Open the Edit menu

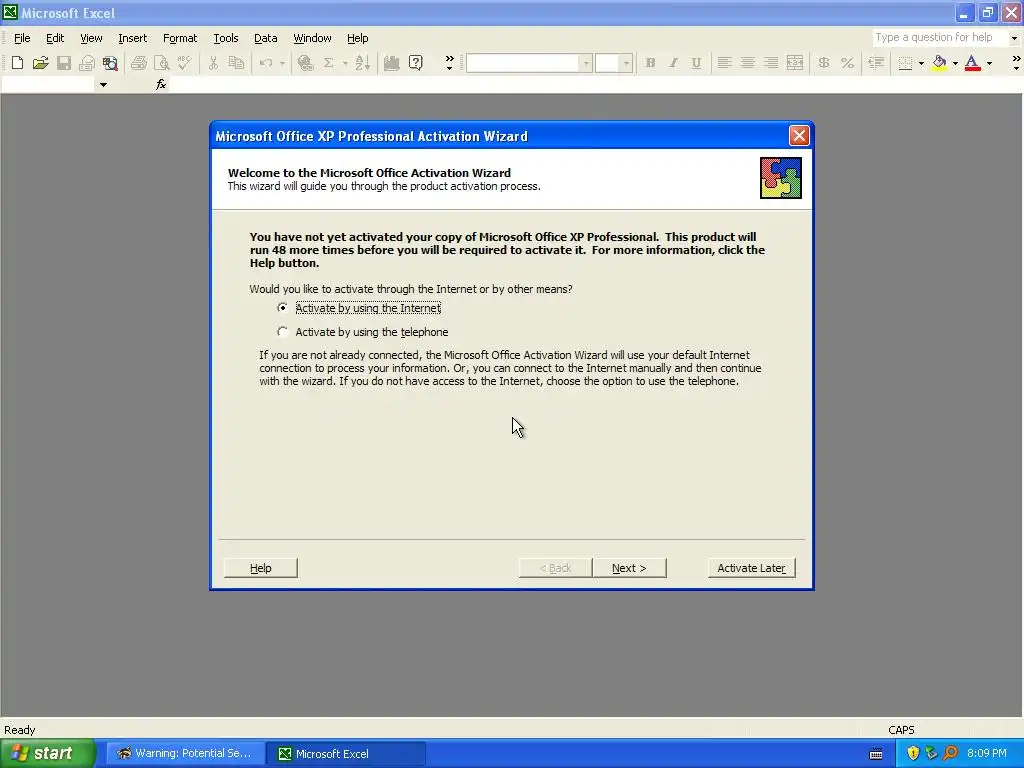click(x=55, y=38)
